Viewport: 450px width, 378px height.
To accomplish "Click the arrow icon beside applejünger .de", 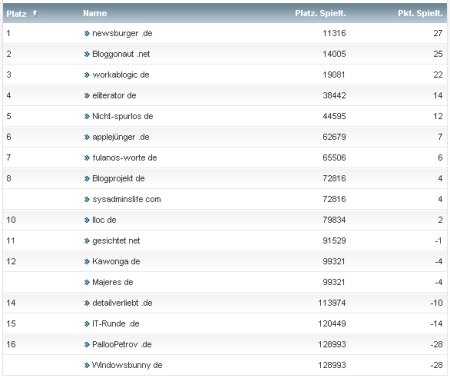I will [x=87, y=137].
